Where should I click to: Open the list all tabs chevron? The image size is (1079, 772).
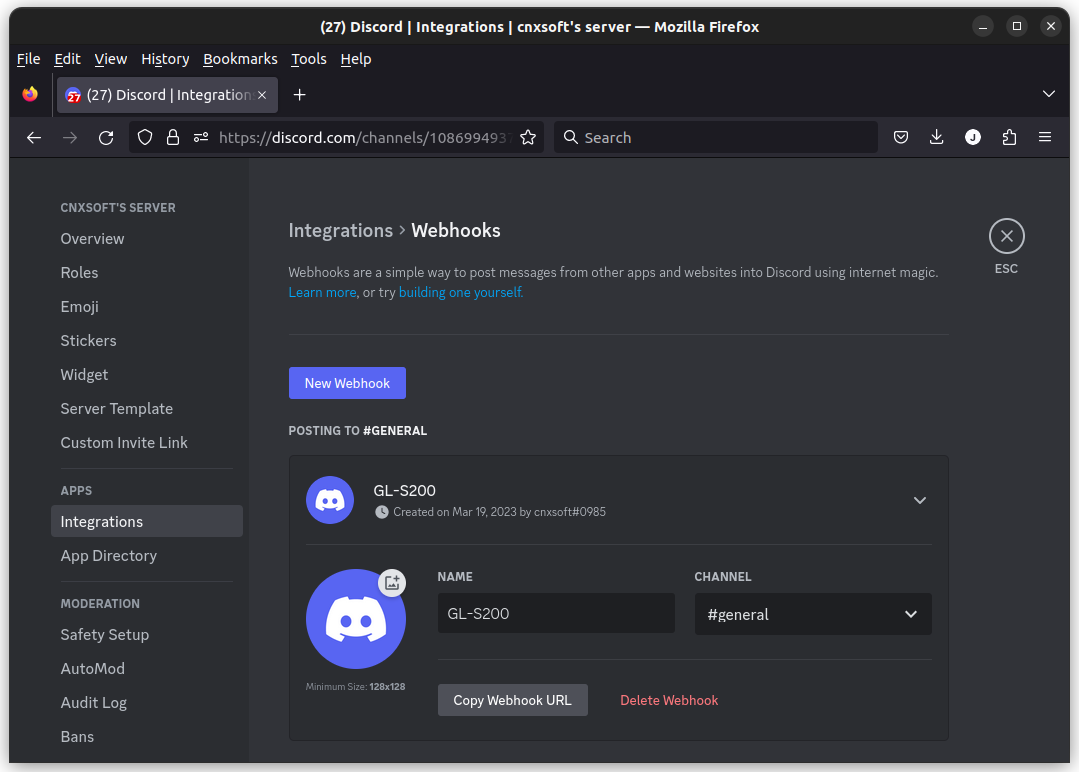pyautogui.click(x=1049, y=94)
